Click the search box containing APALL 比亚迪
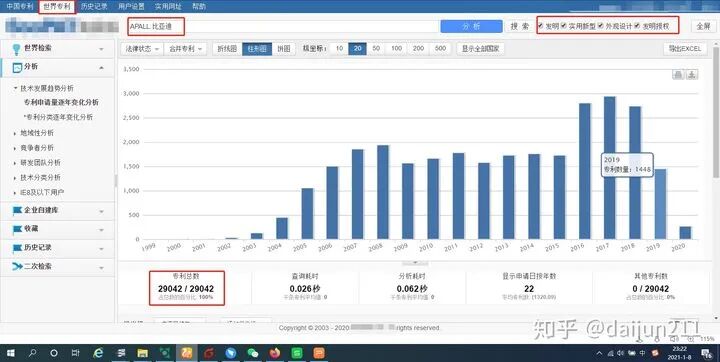This screenshot has width=720, height=362. [x=283, y=26]
